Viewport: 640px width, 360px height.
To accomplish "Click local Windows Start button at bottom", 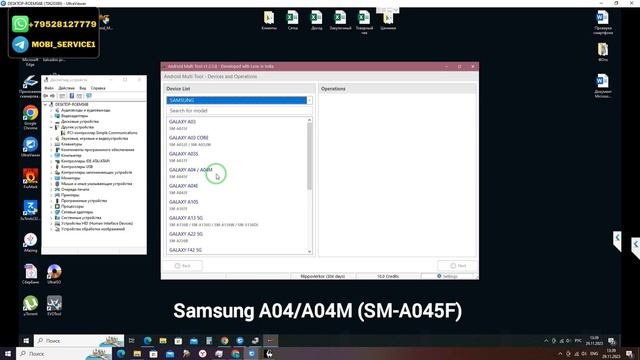I will tap(8, 353).
